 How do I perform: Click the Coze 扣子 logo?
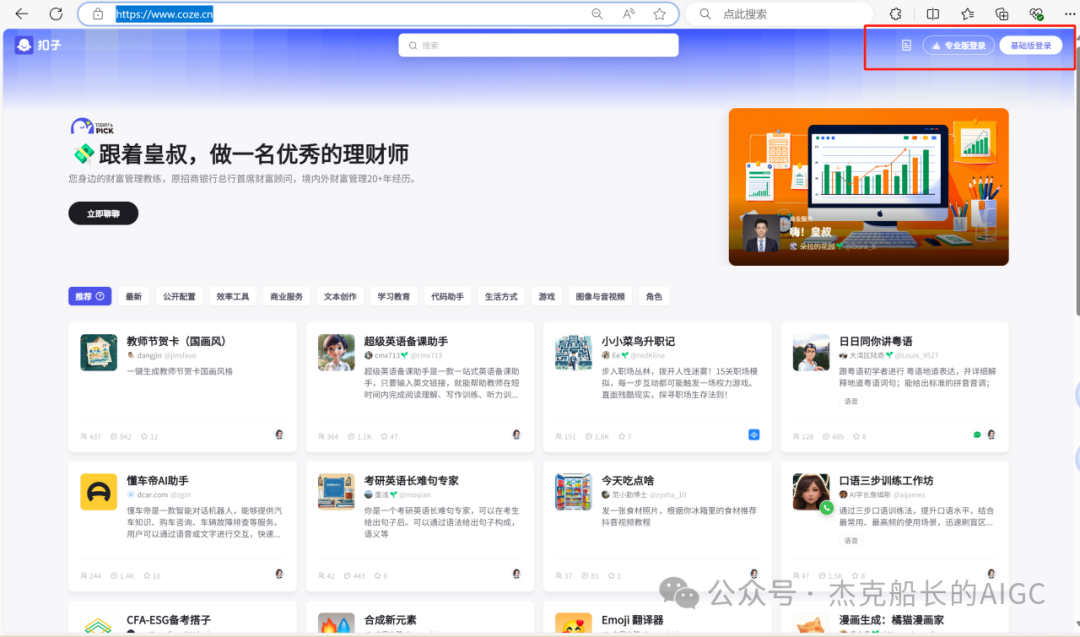[39, 45]
